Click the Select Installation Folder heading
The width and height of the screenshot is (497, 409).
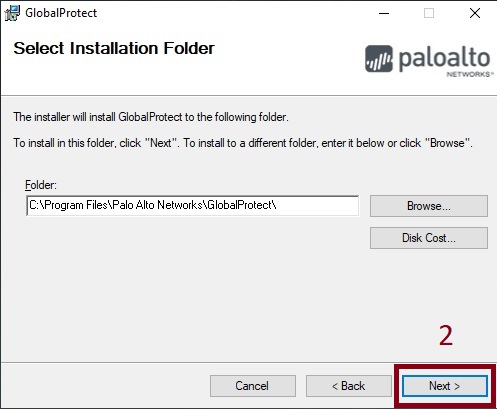[x=114, y=48]
